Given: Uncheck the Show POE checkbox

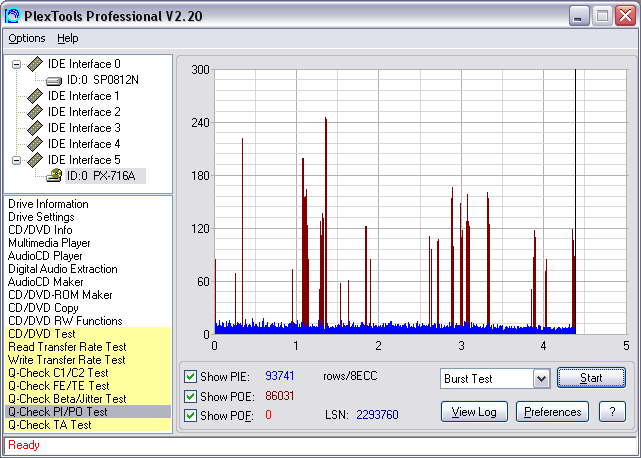Looking at the screenshot, I should coord(190,396).
